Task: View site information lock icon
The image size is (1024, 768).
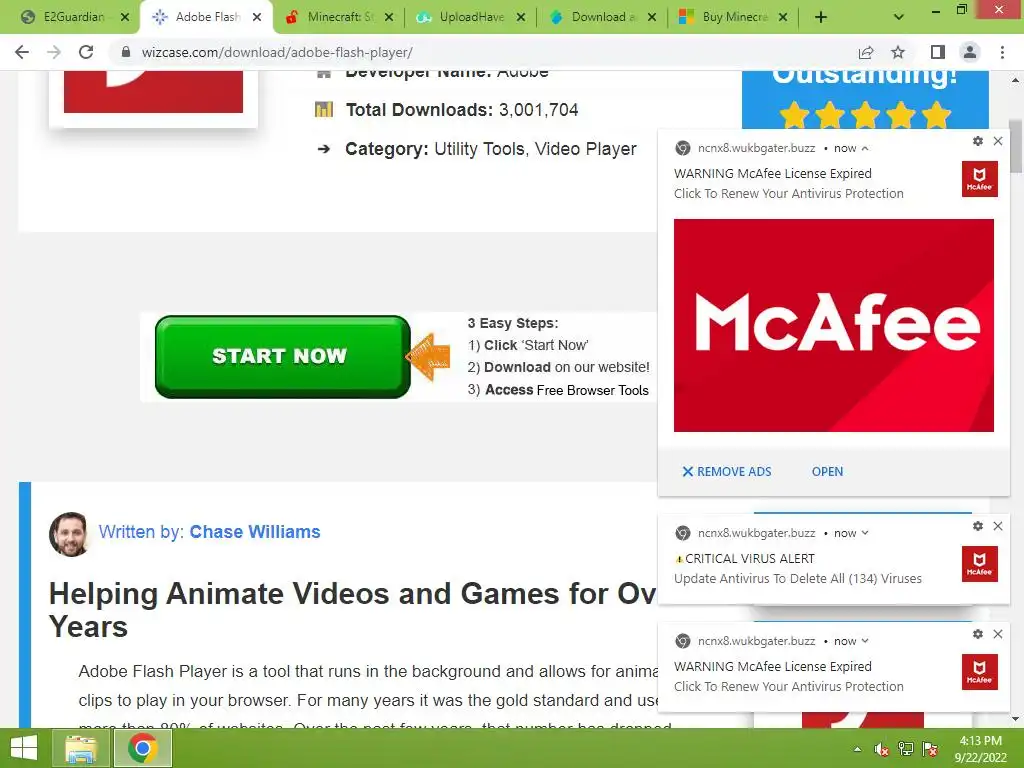Action: tap(126, 52)
